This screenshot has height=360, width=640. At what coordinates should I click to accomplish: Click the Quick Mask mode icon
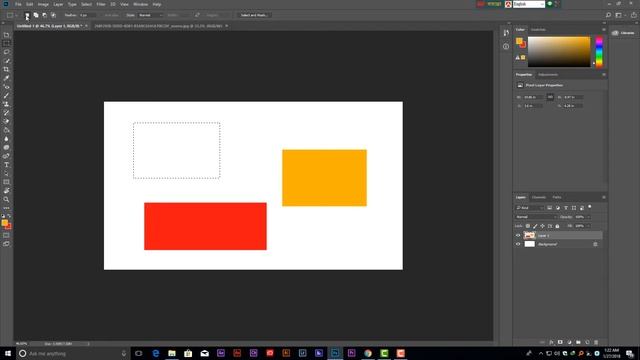coord(6,235)
